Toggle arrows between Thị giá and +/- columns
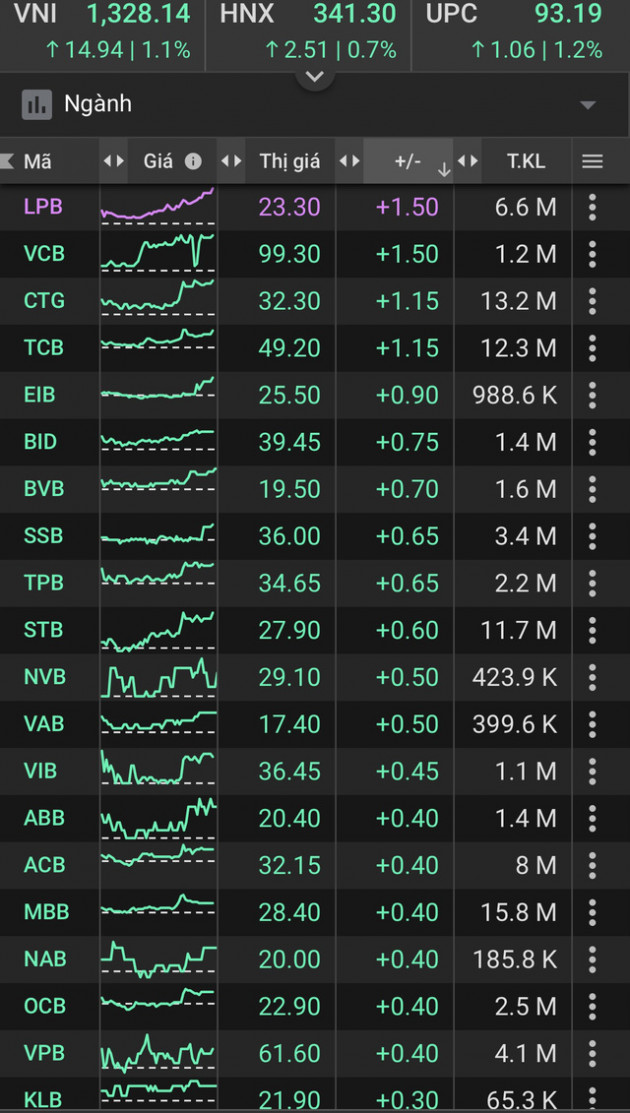The image size is (630, 1113). [349, 161]
